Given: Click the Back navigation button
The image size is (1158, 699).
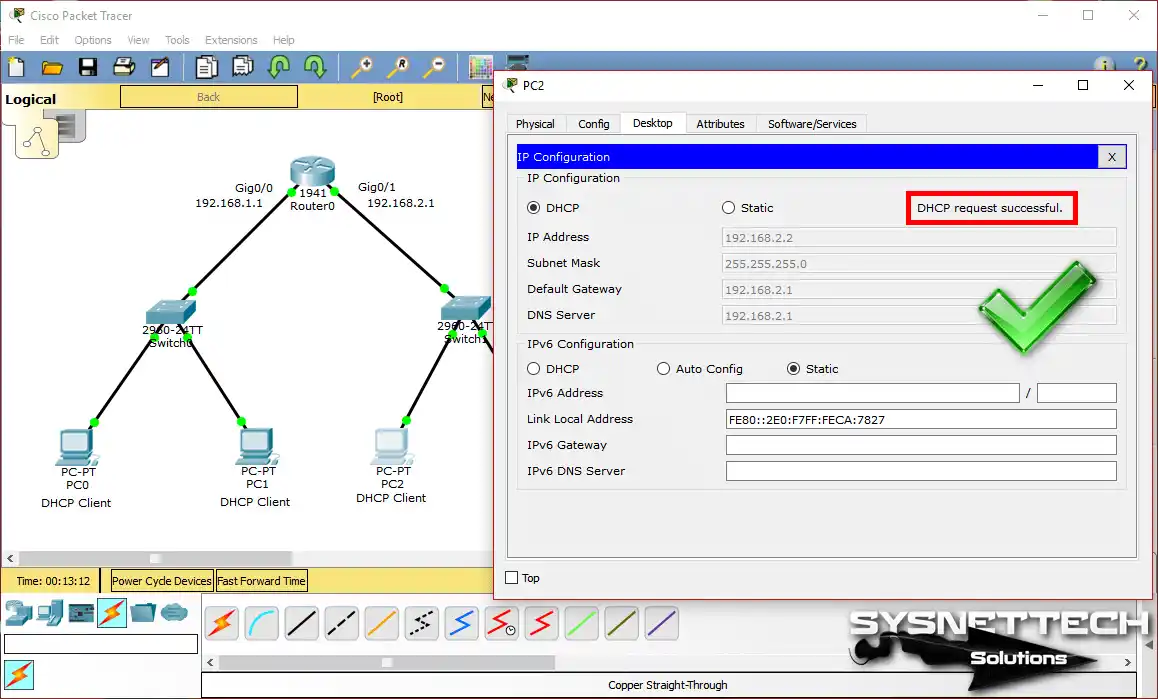Looking at the screenshot, I should point(208,96).
